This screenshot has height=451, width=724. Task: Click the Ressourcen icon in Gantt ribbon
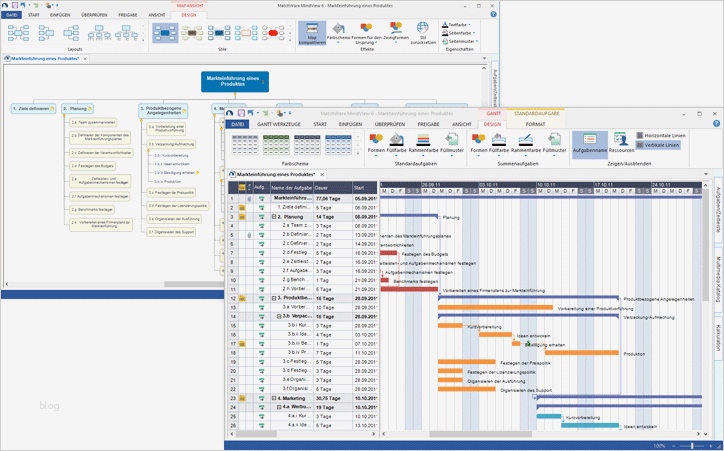pos(621,142)
